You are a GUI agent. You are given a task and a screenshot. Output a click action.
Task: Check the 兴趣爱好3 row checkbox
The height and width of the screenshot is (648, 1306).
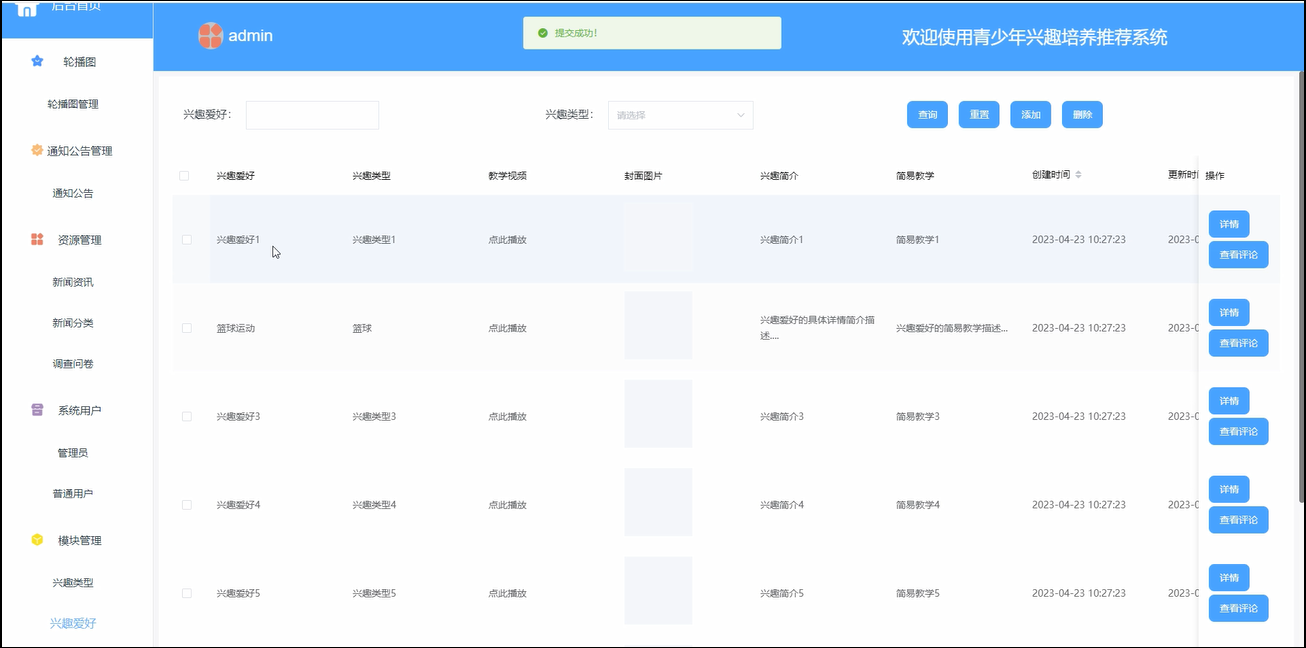click(187, 416)
